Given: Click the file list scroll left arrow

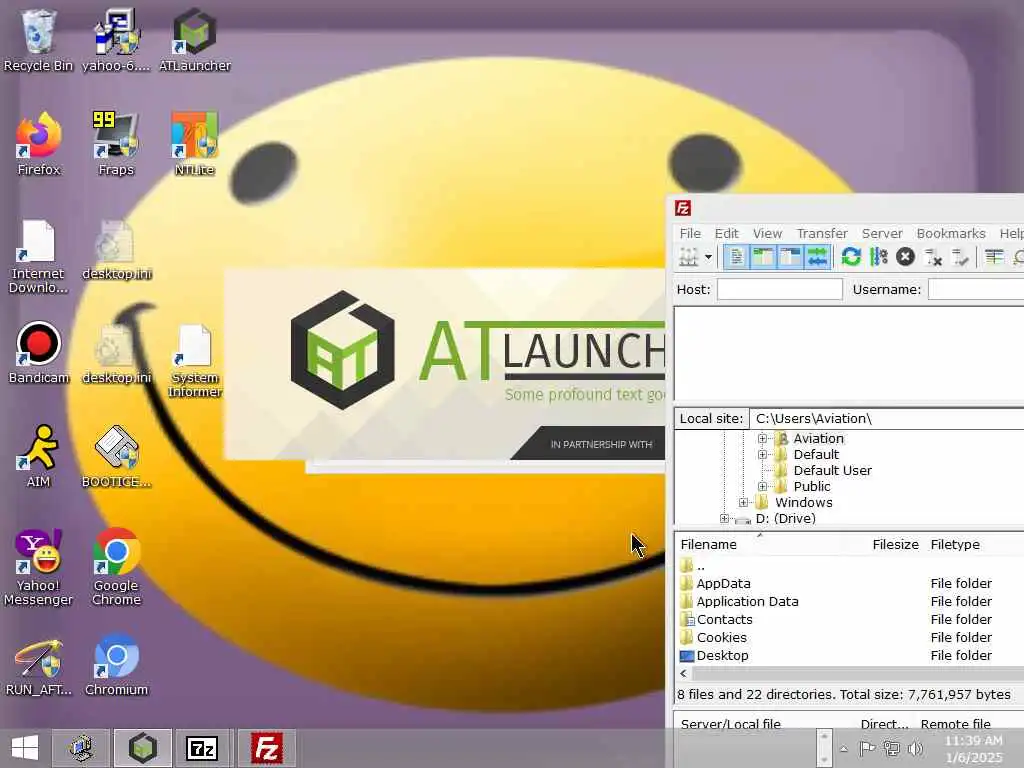Looking at the screenshot, I should click(x=684, y=673).
